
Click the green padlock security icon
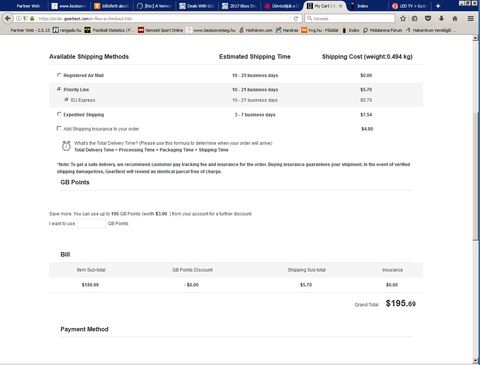point(32,19)
